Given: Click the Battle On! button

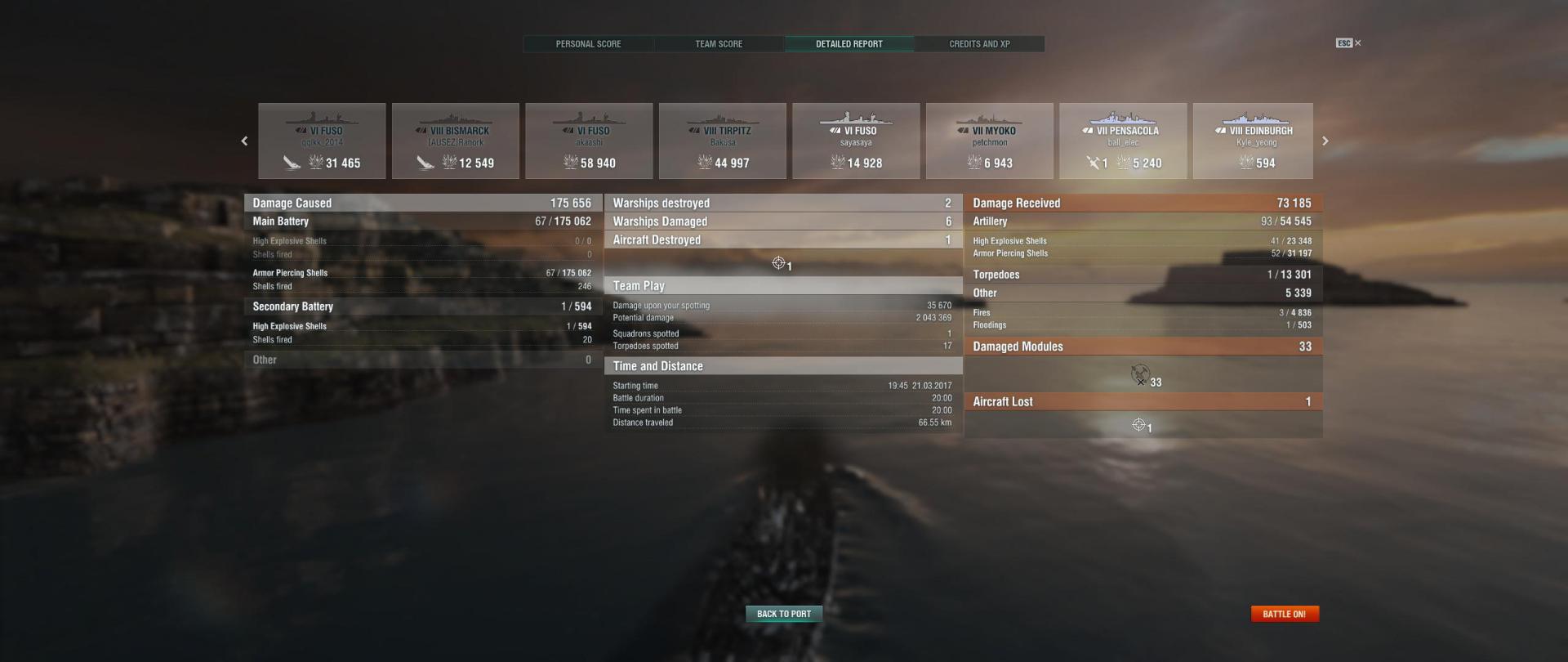Looking at the screenshot, I should [1285, 614].
